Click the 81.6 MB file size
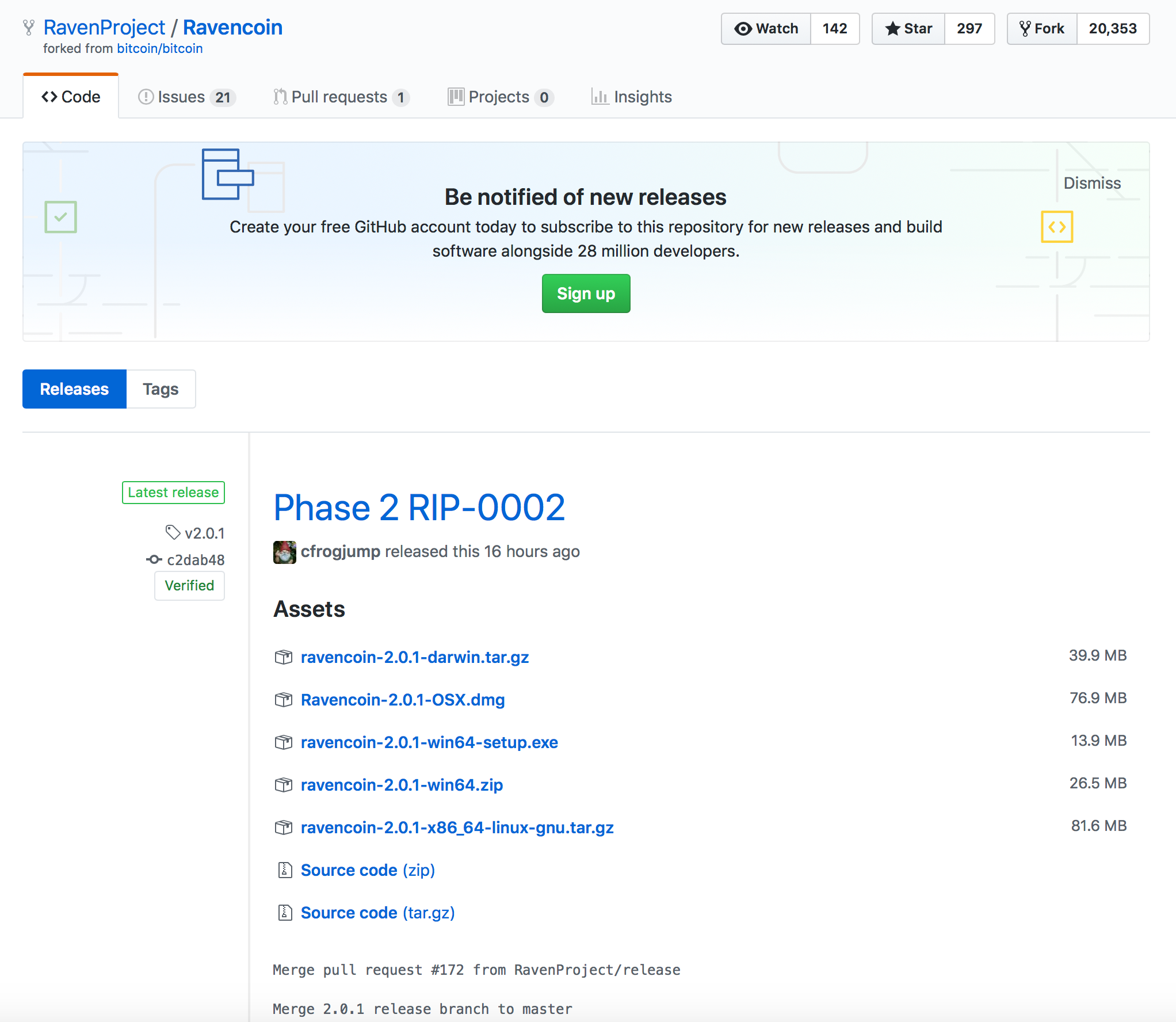 point(1098,826)
